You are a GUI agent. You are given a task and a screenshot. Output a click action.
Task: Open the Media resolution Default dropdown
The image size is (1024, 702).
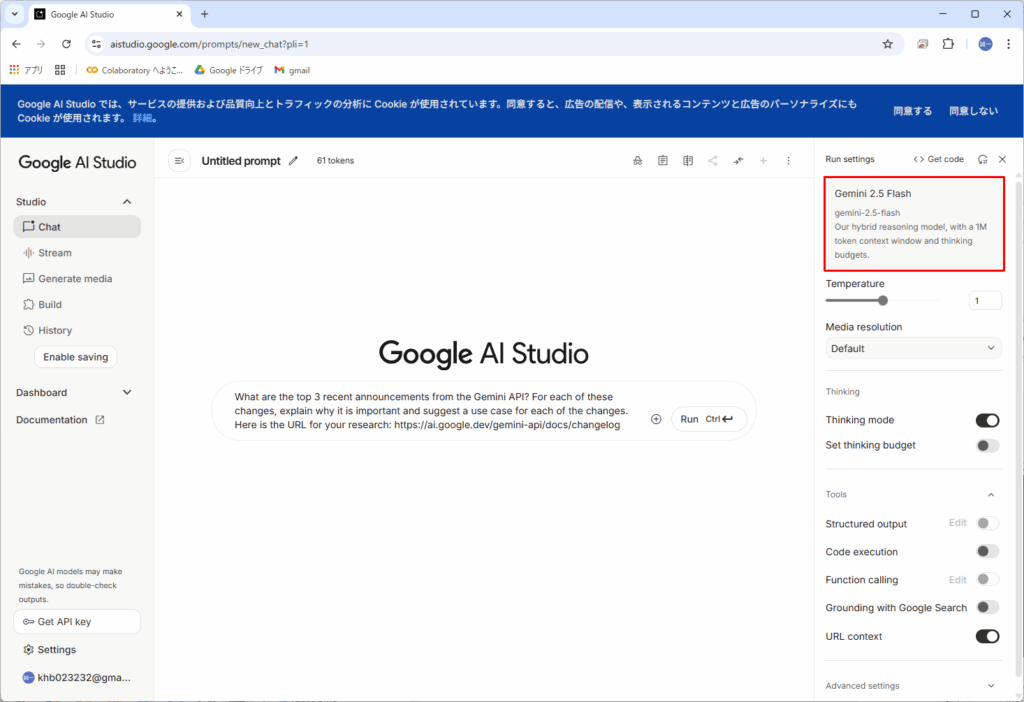pos(913,349)
